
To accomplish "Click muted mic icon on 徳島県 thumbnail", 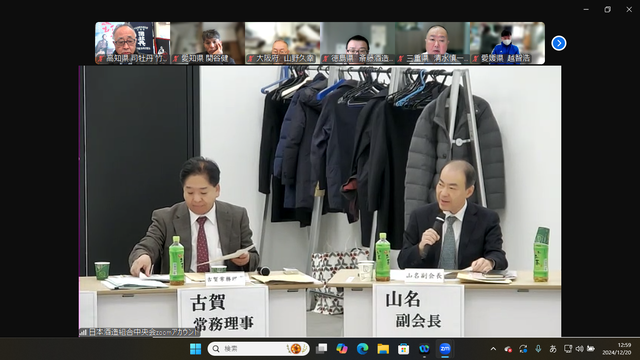I will pyautogui.click(x=326, y=59).
